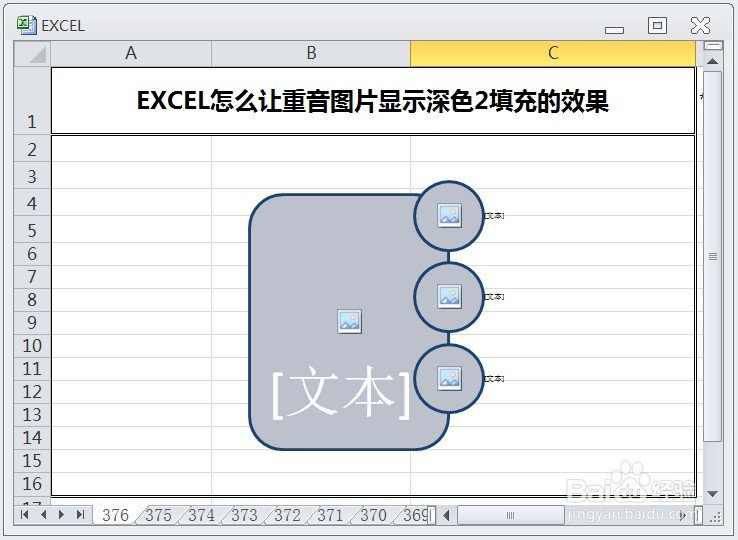Image resolution: width=738 pixels, height=540 pixels.
Task: Click [文本] label beside bottom circle
Action: coord(494,379)
